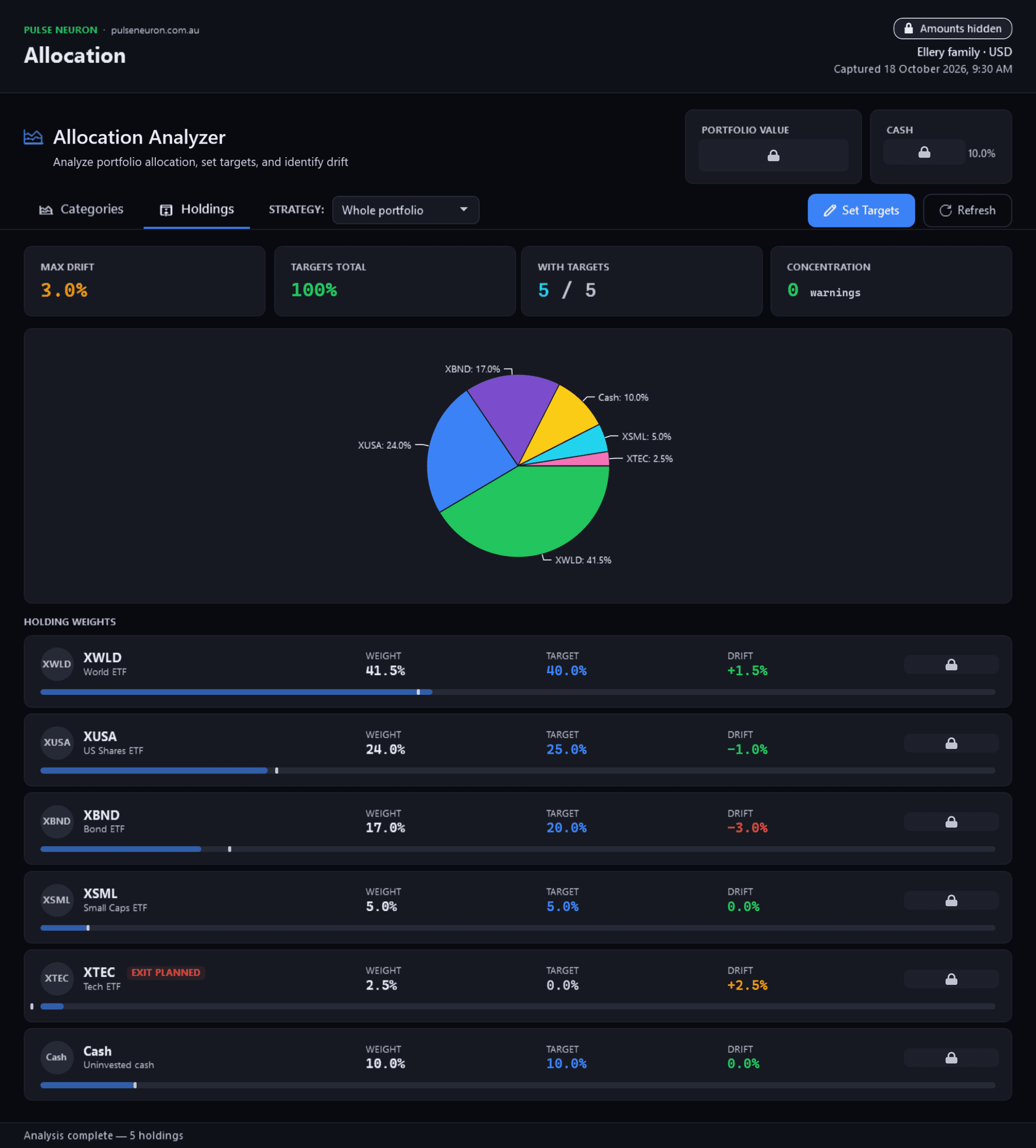Click the locked amount in XUSA row
The height and width of the screenshot is (1148, 1036).
coord(950,743)
